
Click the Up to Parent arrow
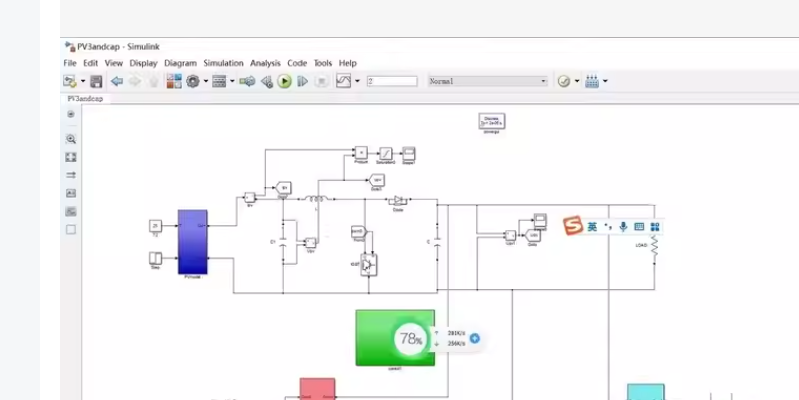153,81
